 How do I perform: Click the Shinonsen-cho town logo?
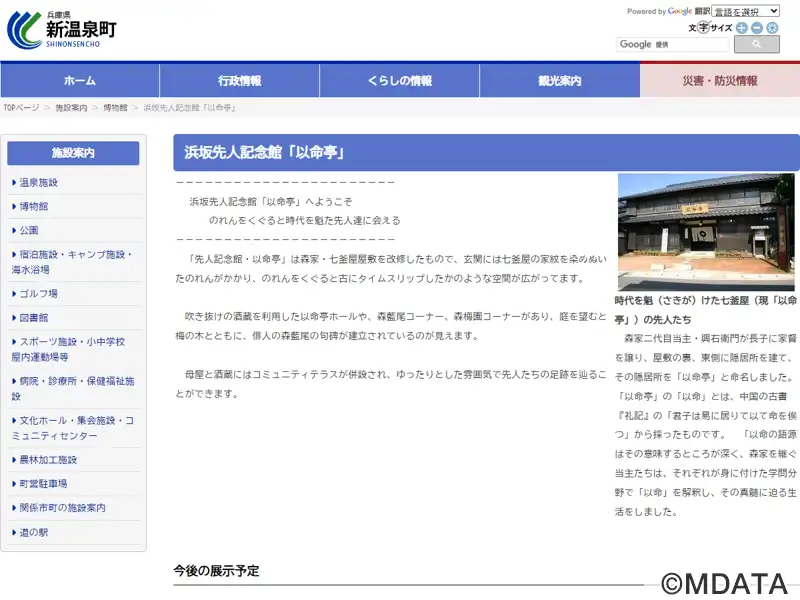click(x=62, y=30)
